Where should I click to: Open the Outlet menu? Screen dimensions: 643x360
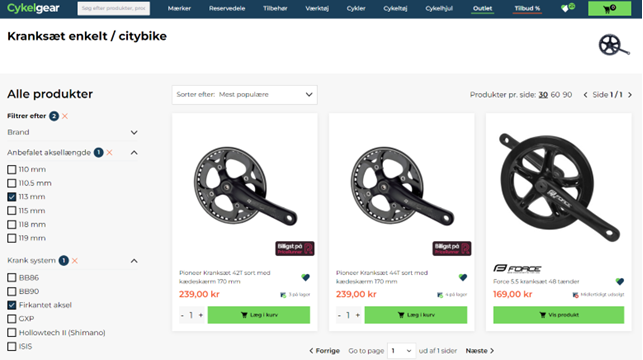pos(483,8)
